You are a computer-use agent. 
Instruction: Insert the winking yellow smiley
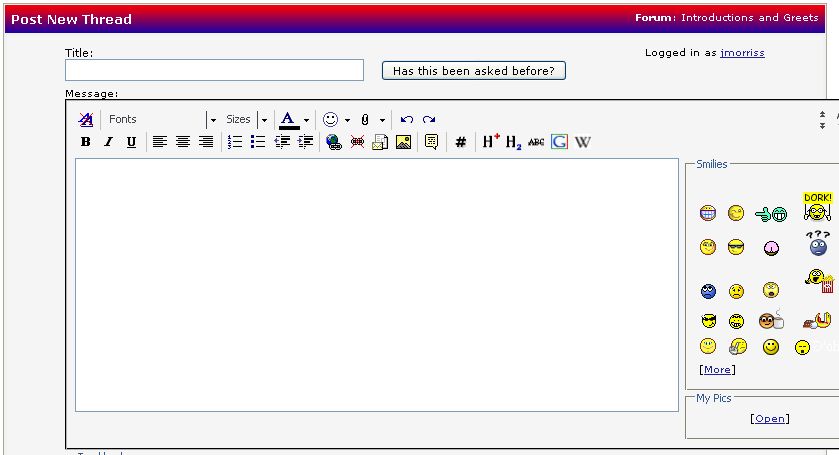(736, 213)
